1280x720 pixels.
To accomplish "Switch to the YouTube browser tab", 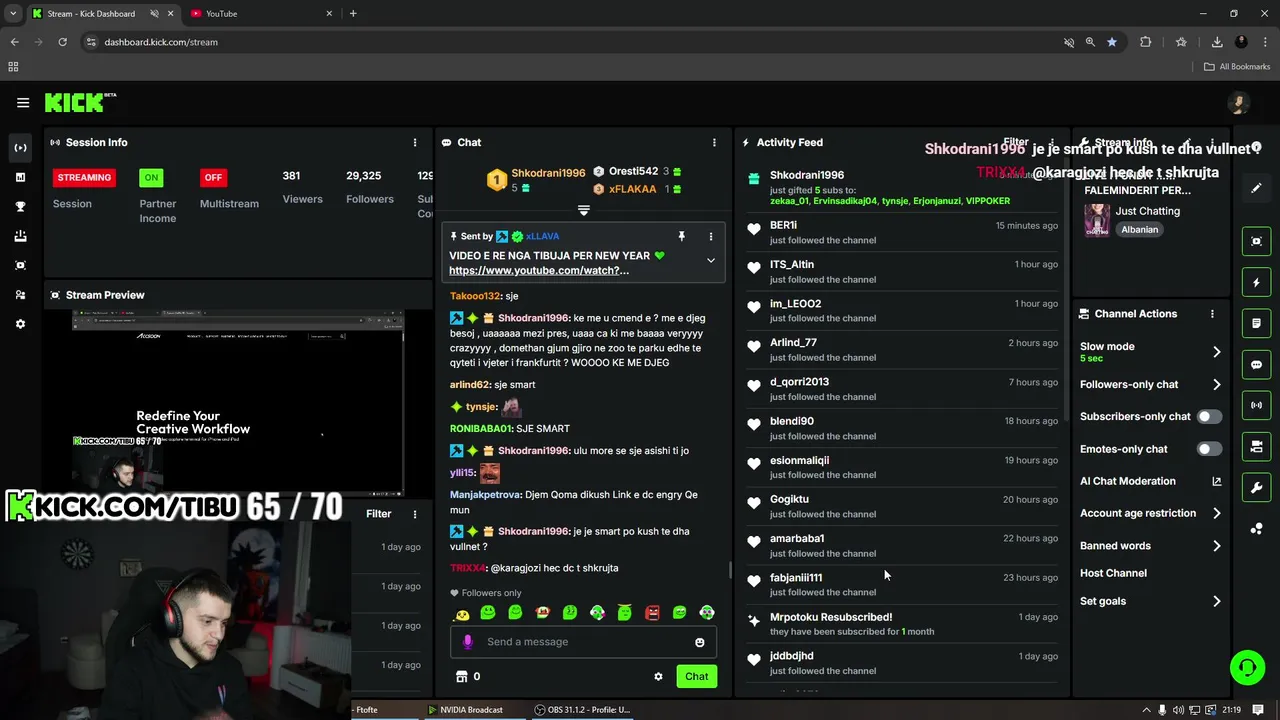I will pyautogui.click(x=260, y=14).
